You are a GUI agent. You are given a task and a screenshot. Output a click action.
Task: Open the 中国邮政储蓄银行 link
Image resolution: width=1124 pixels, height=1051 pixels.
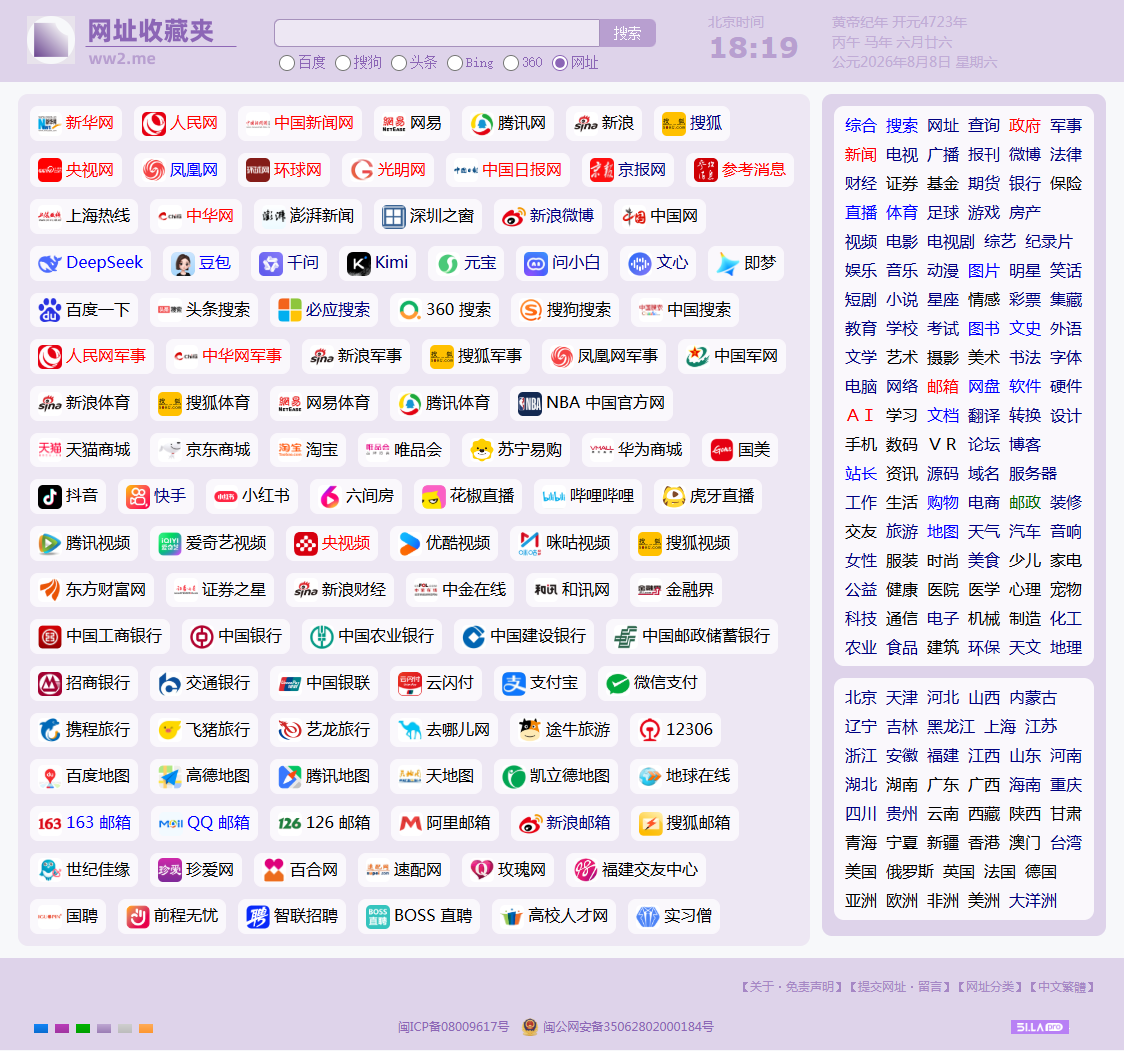(692, 637)
